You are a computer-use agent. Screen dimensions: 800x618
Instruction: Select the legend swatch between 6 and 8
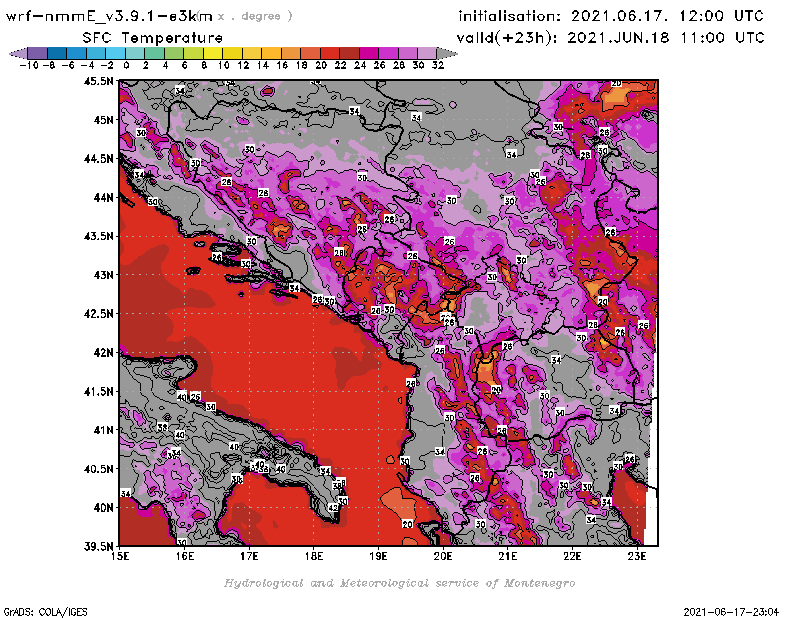[193, 53]
